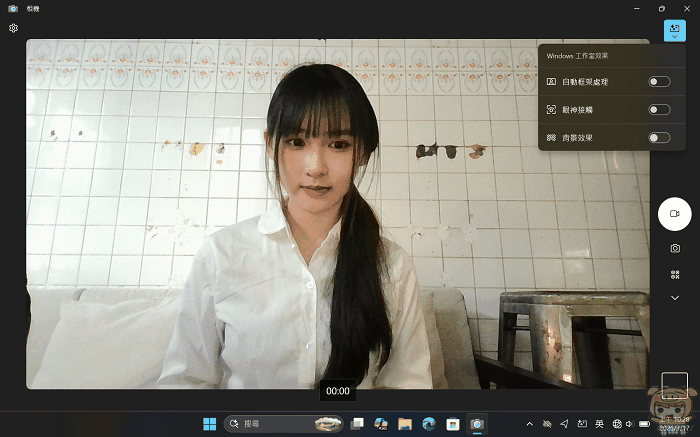Launch File Explorer from the taskbar
The width and height of the screenshot is (700, 437).
pyautogui.click(x=405, y=424)
